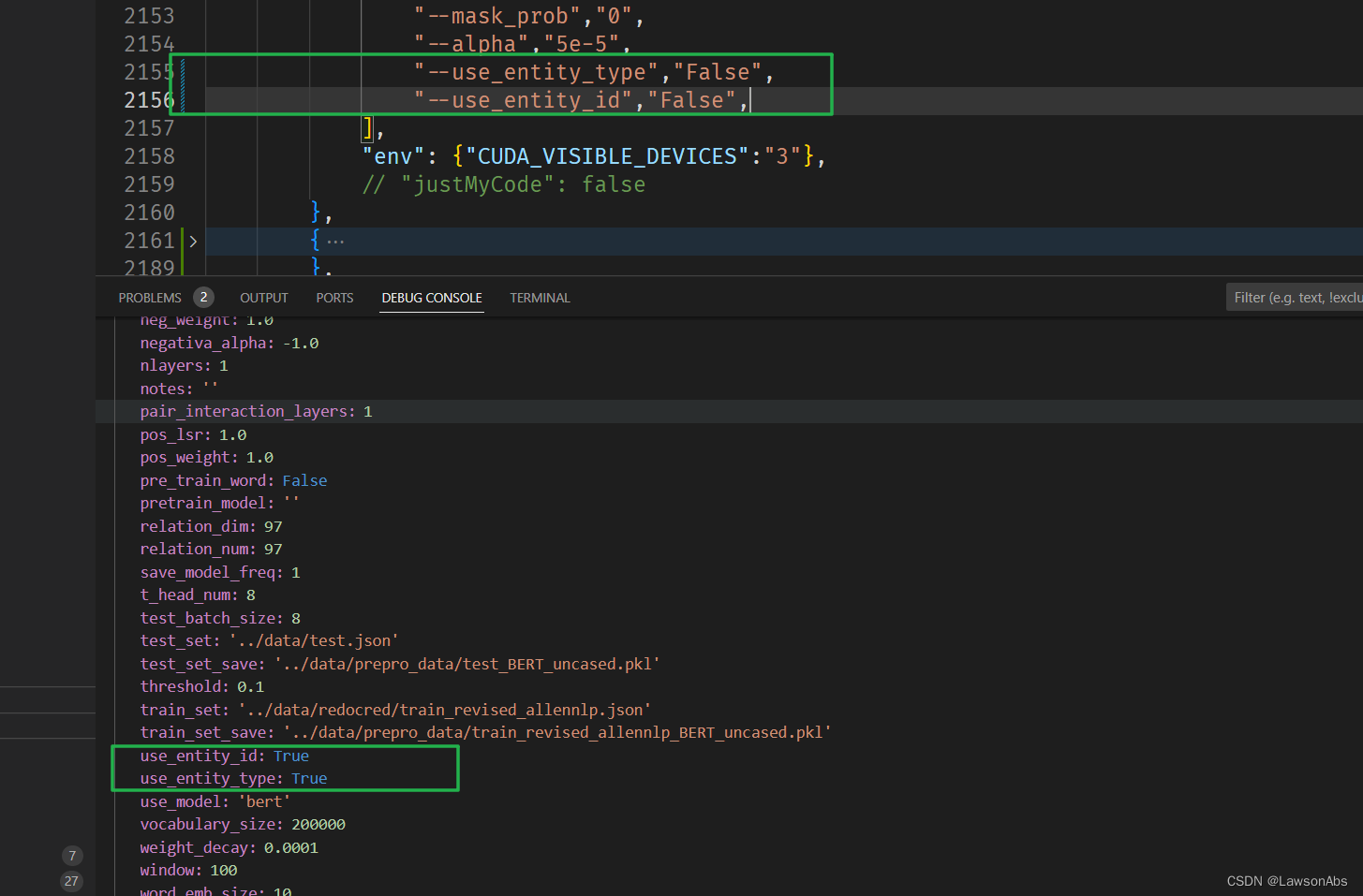Click the problems count badge showing 2
Image resolution: width=1363 pixels, height=896 pixels.
point(203,298)
